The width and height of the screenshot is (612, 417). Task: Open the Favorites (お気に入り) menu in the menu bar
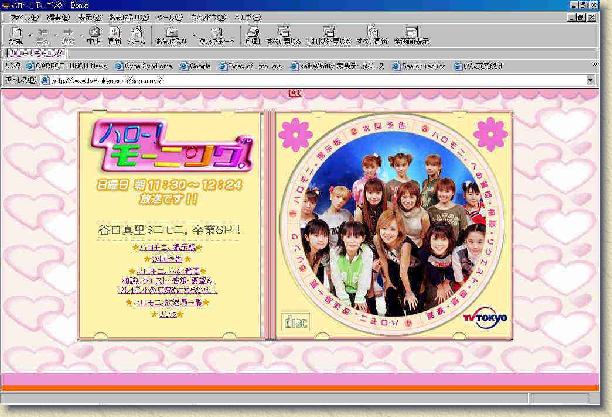(129, 17)
